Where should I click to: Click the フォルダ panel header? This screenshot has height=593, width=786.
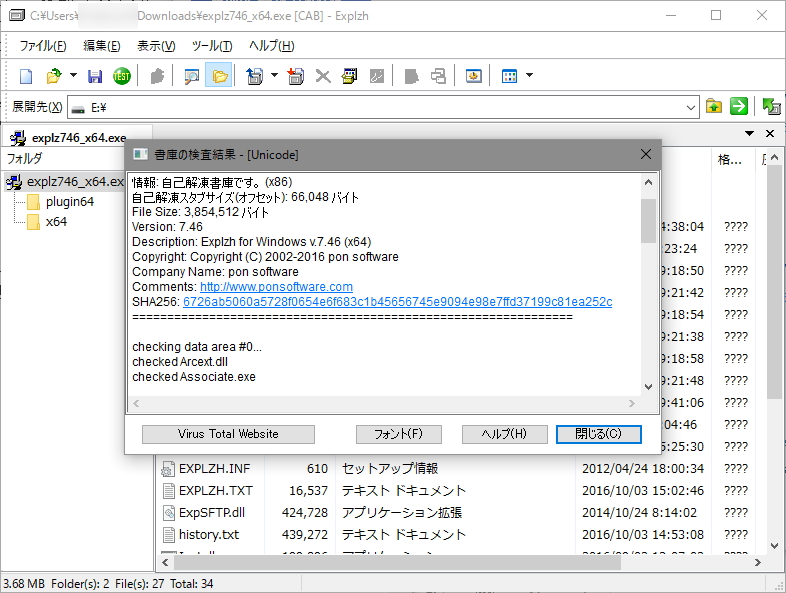pos(25,158)
